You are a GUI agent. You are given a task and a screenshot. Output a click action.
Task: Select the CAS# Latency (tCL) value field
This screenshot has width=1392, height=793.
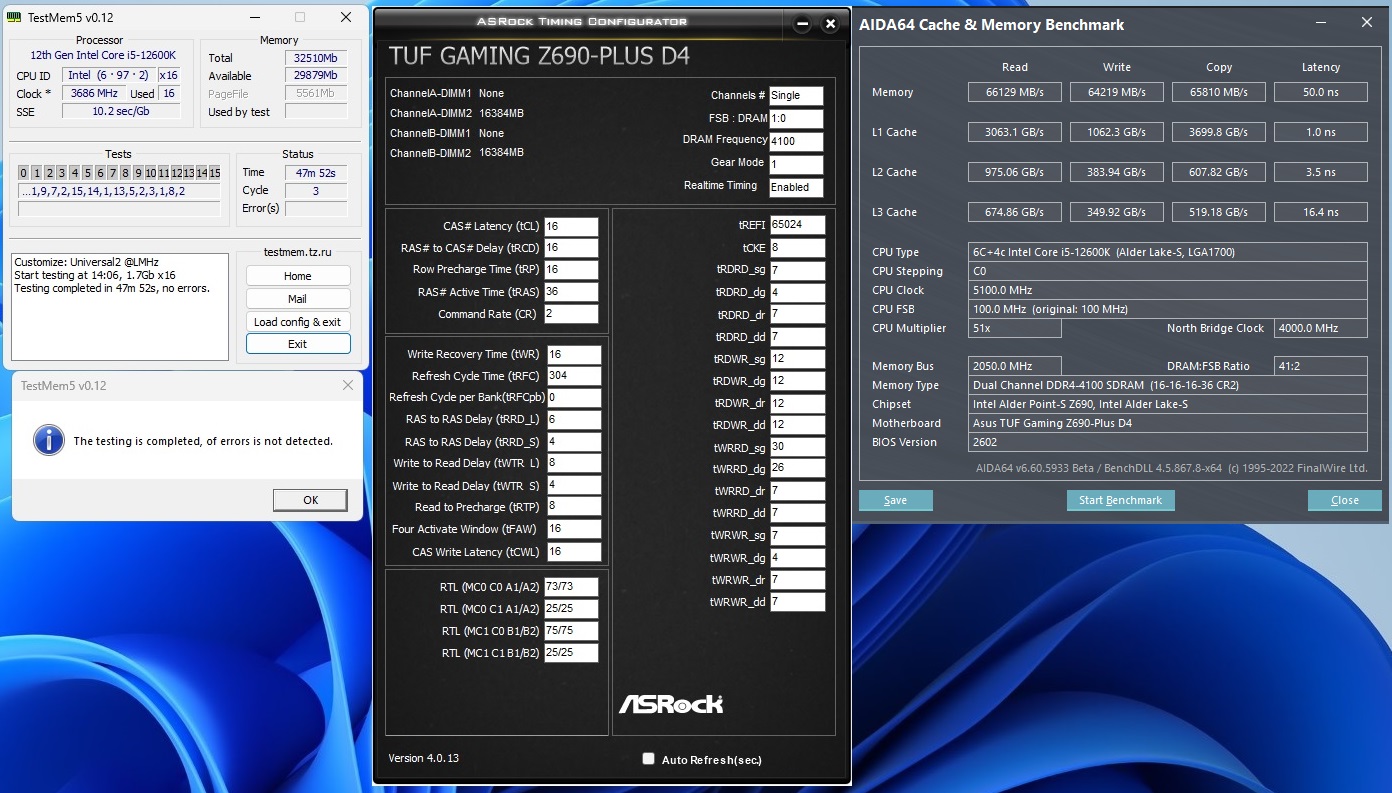571,227
